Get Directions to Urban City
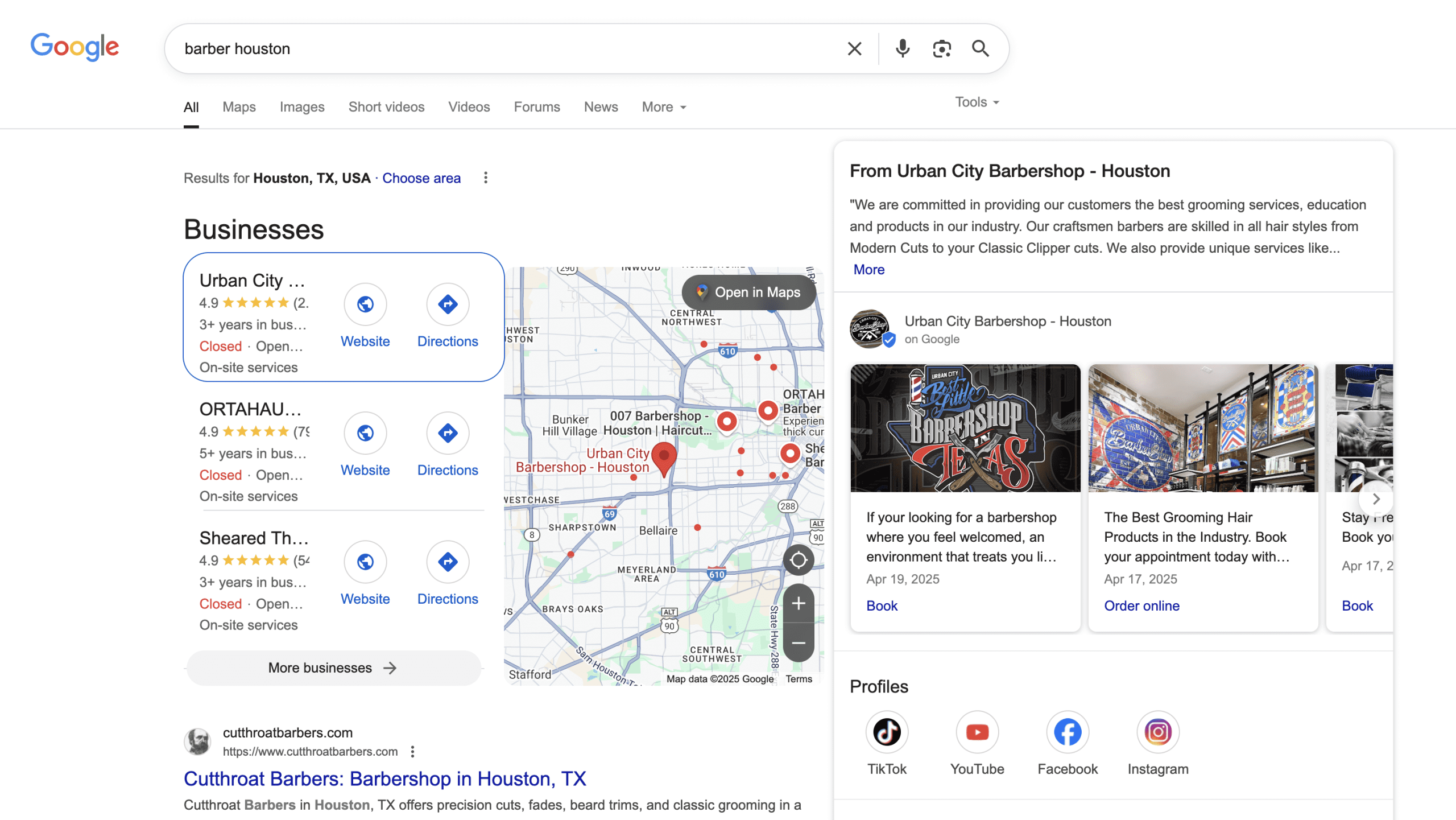This screenshot has width=1456, height=820. click(x=448, y=304)
